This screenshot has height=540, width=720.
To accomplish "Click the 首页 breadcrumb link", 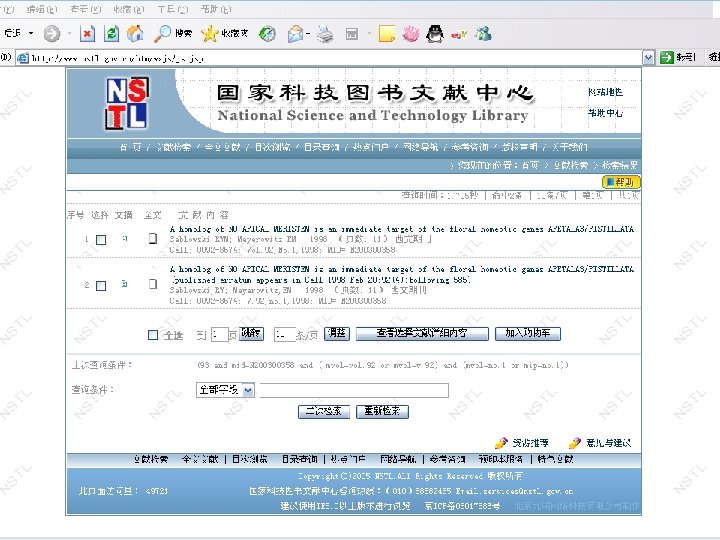I will [530, 165].
